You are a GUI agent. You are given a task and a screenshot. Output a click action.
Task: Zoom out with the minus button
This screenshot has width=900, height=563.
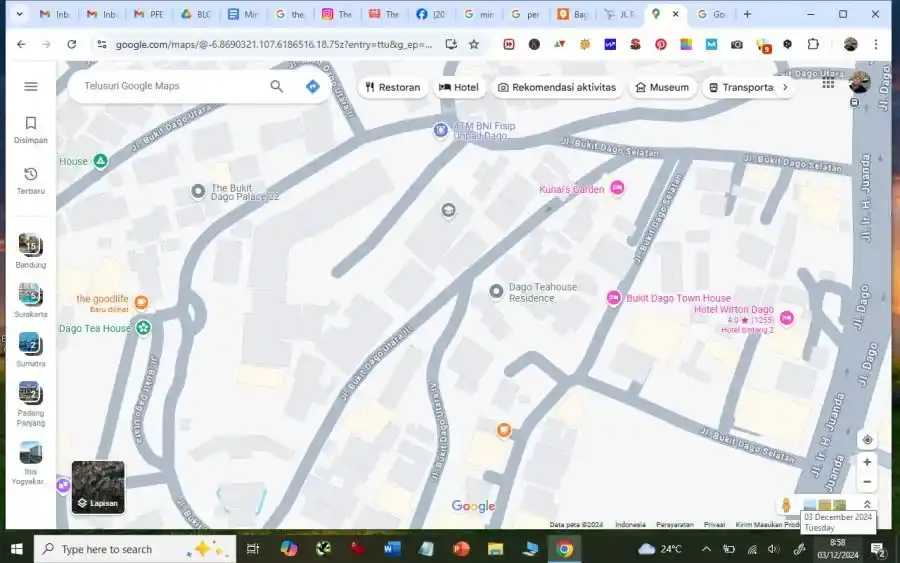[x=867, y=482]
